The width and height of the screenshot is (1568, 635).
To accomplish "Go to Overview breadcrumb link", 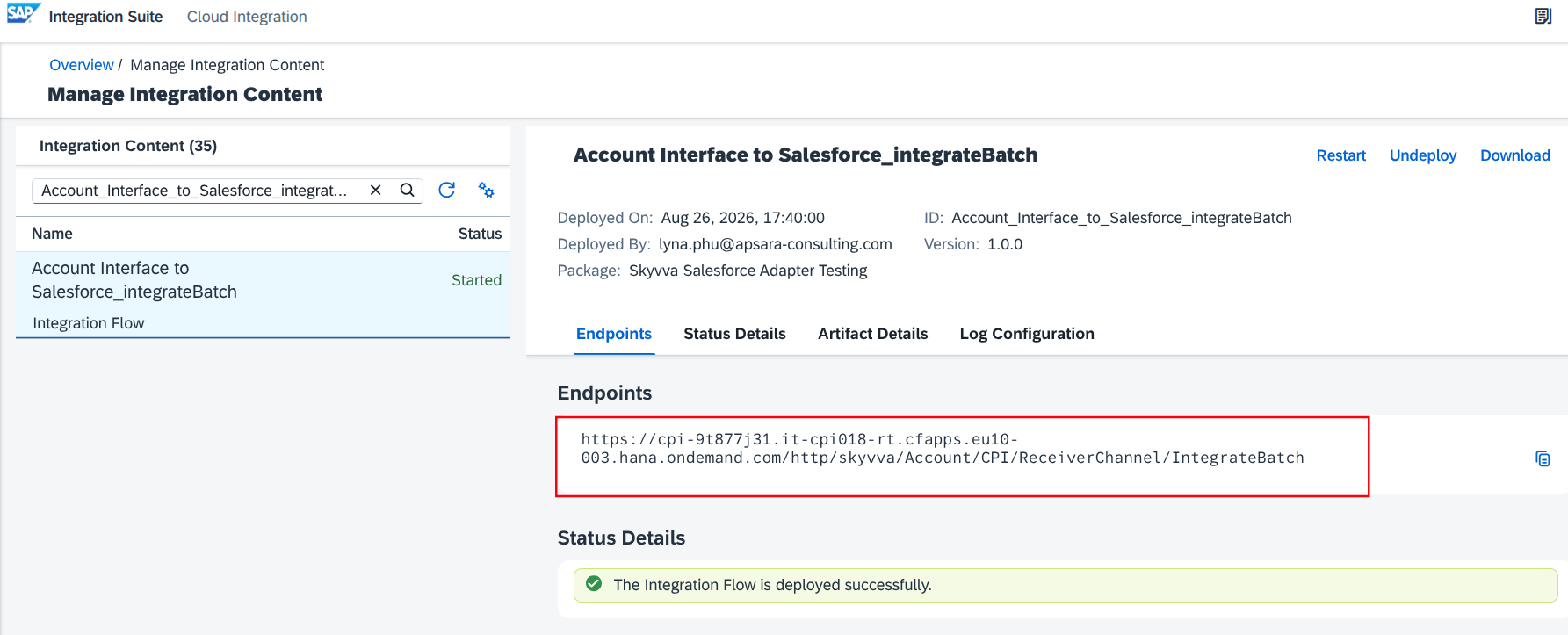I will coord(82,65).
